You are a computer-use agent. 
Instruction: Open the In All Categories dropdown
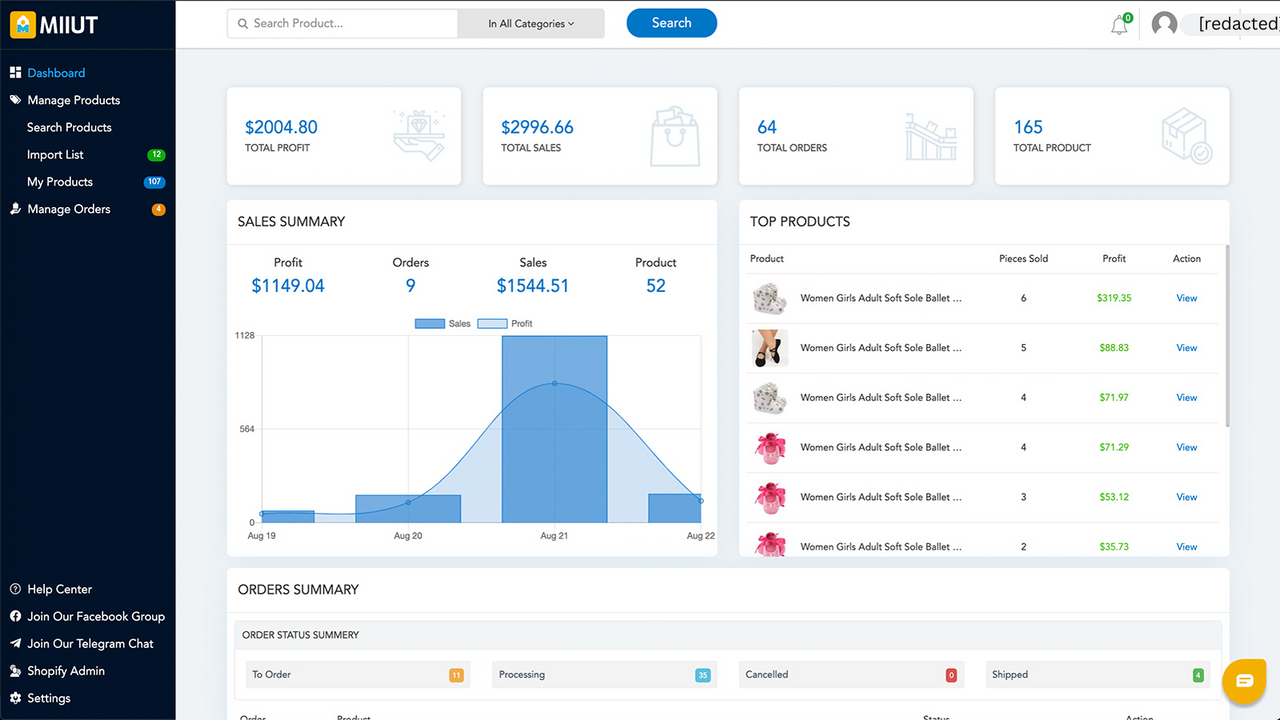[531, 24]
